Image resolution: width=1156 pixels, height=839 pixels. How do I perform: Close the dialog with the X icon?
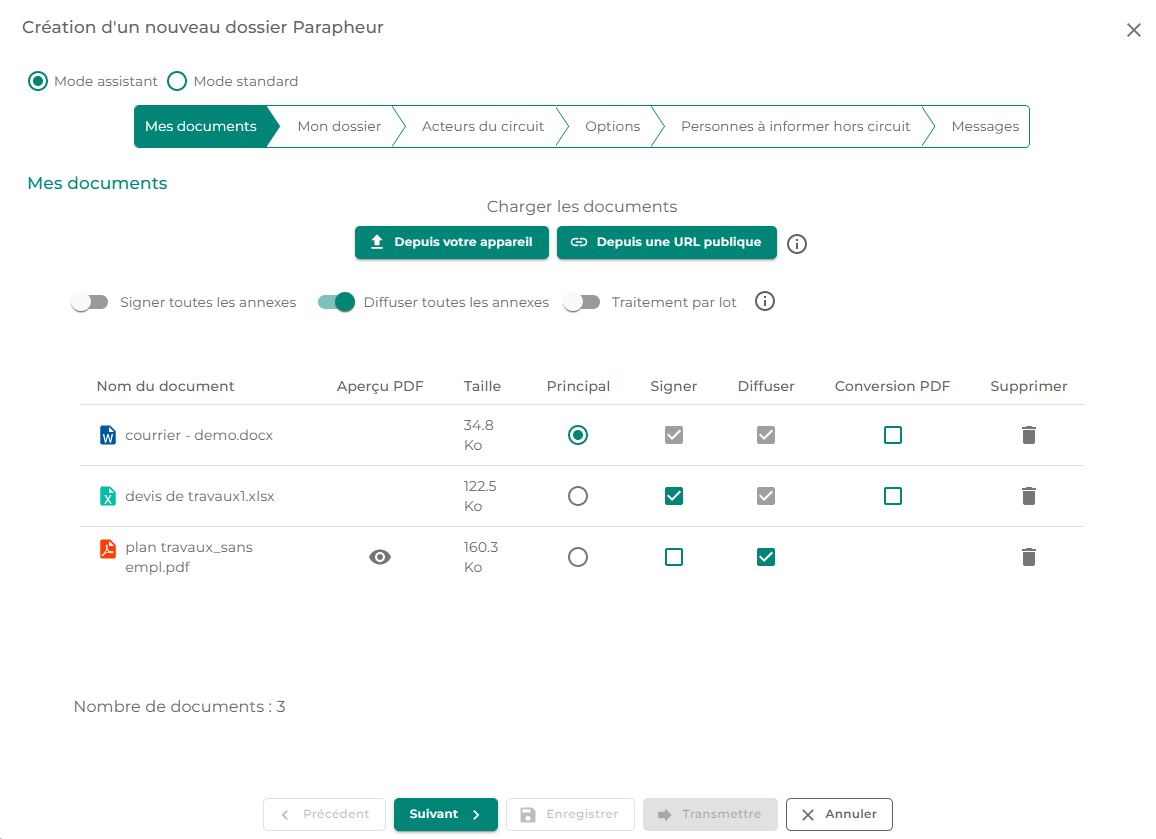pyautogui.click(x=1134, y=30)
